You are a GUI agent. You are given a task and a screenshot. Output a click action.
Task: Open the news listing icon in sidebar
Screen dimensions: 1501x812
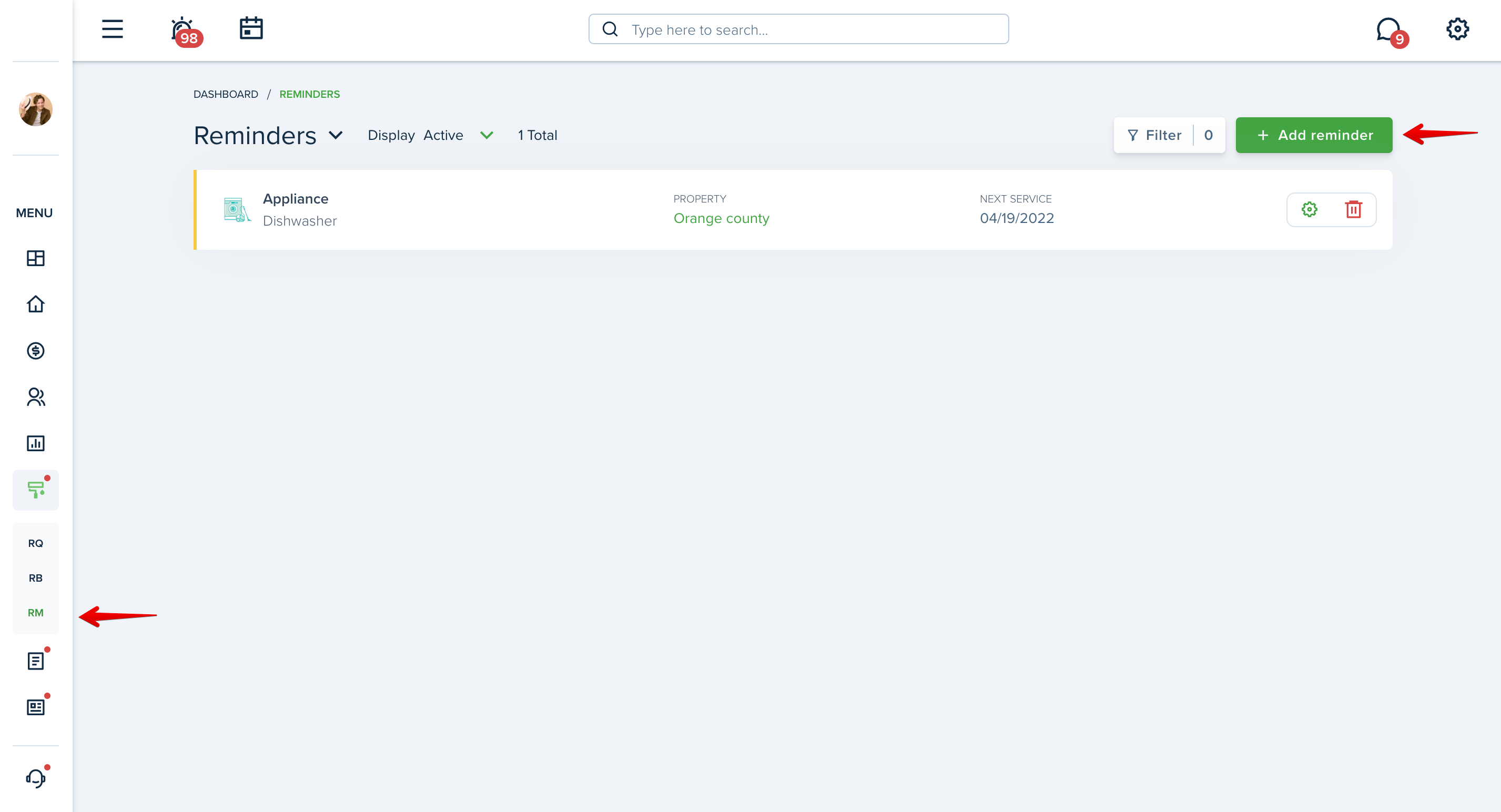point(36,707)
